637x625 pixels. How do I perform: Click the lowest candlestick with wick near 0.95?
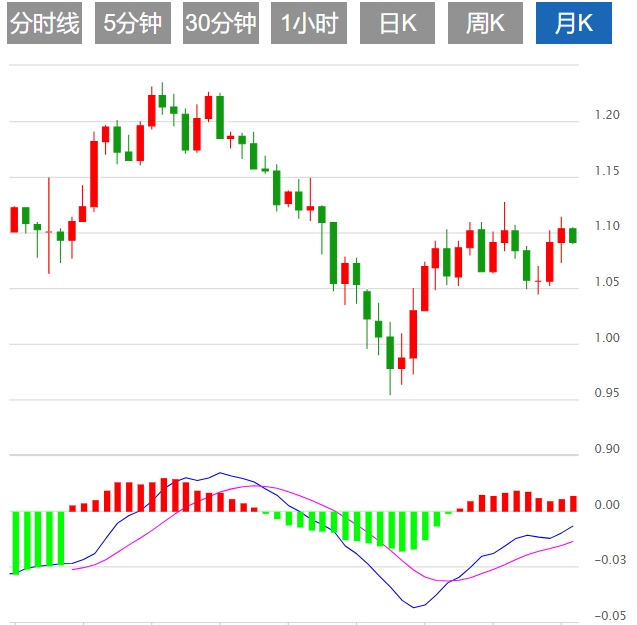(390, 353)
